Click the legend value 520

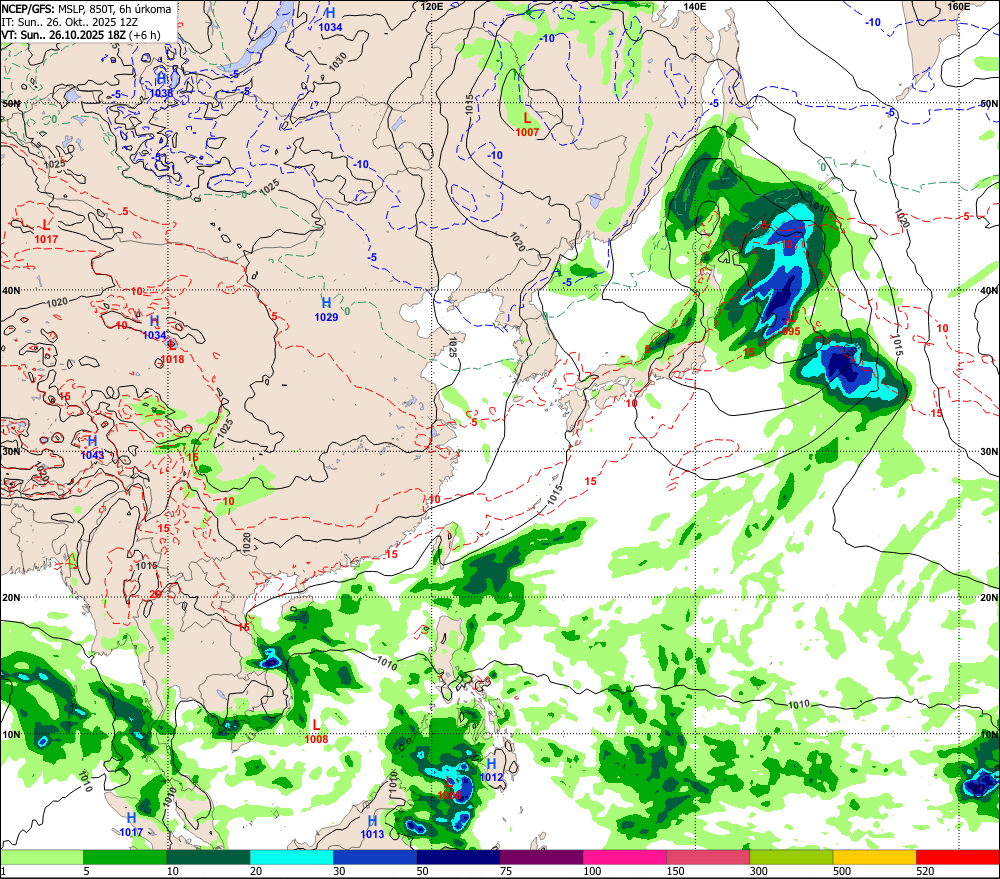pos(925,871)
